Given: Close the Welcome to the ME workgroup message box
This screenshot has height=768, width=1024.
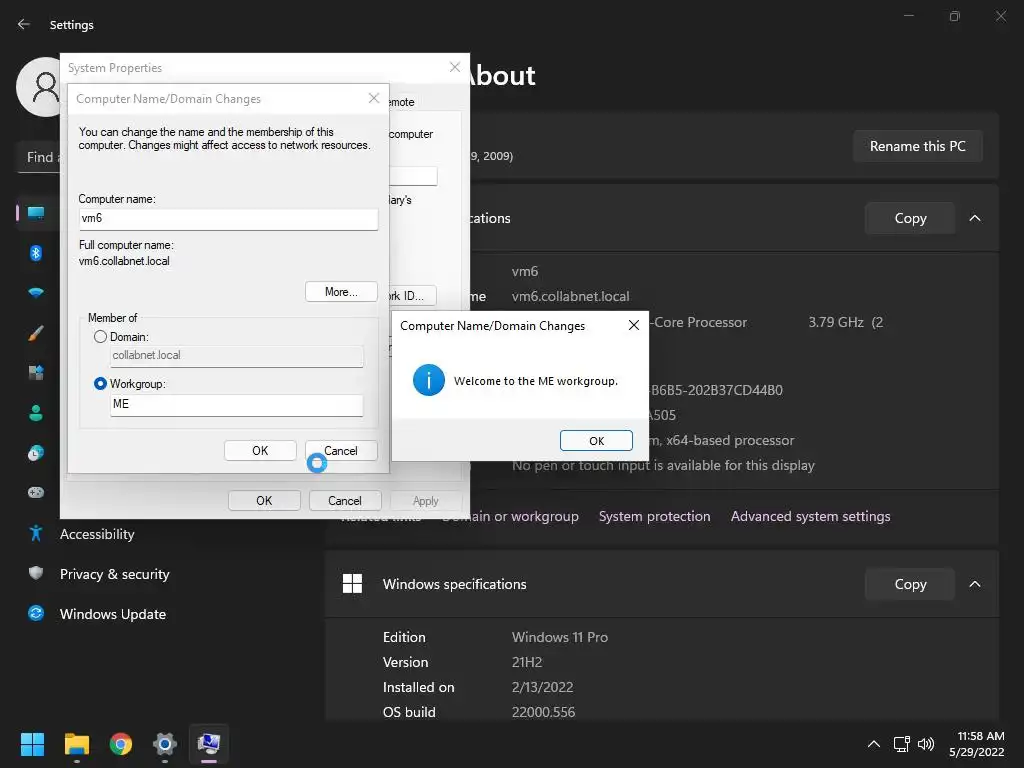Looking at the screenshot, I should click(x=633, y=325).
